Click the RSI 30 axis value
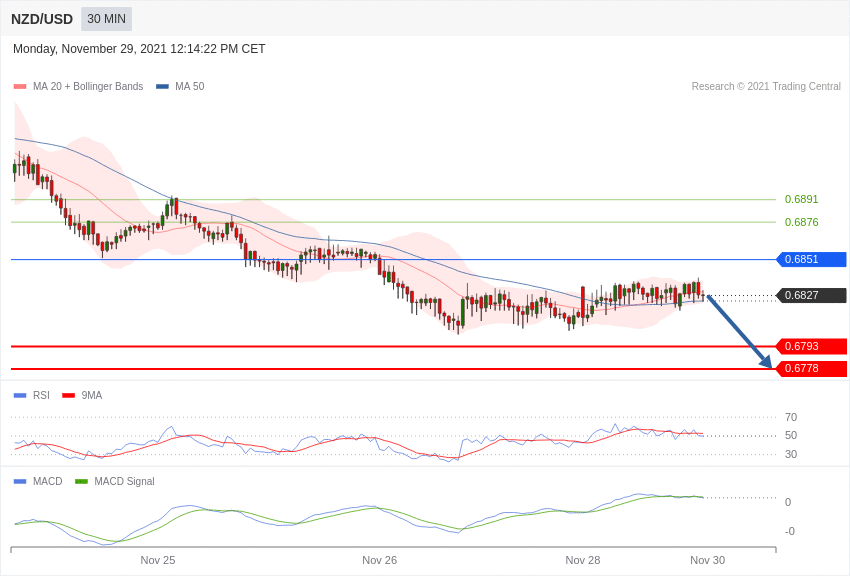 click(791, 454)
